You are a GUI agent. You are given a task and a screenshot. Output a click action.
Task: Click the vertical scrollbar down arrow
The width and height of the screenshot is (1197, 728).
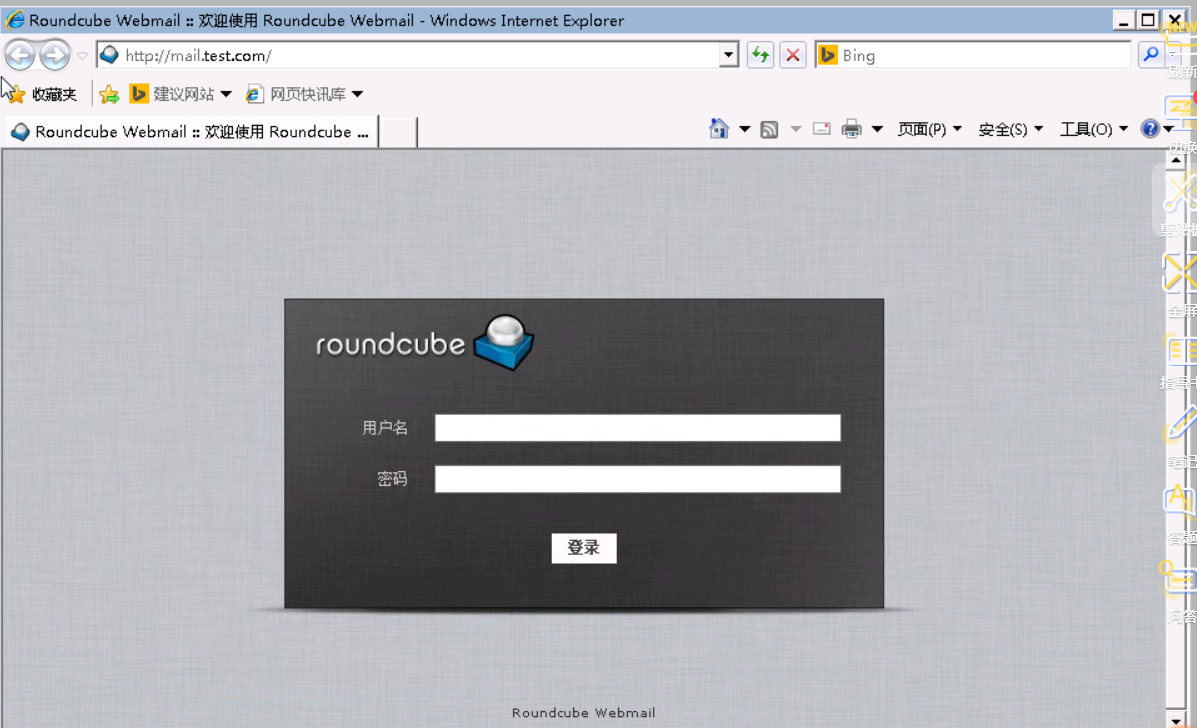[x=1176, y=720]
